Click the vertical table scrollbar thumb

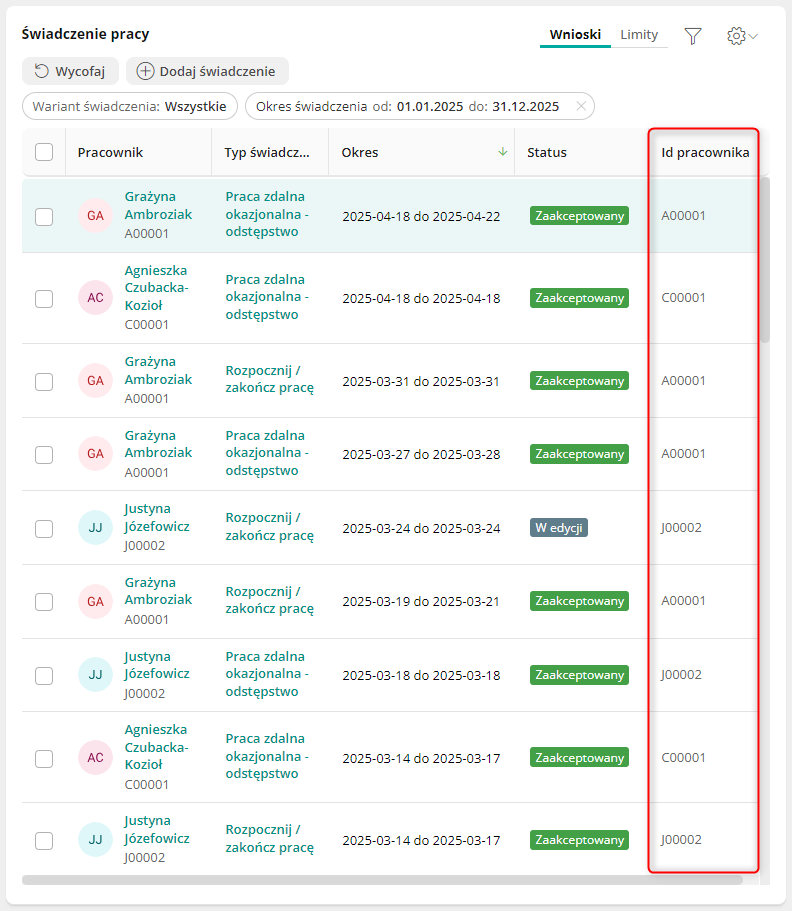tap(765, 260)
